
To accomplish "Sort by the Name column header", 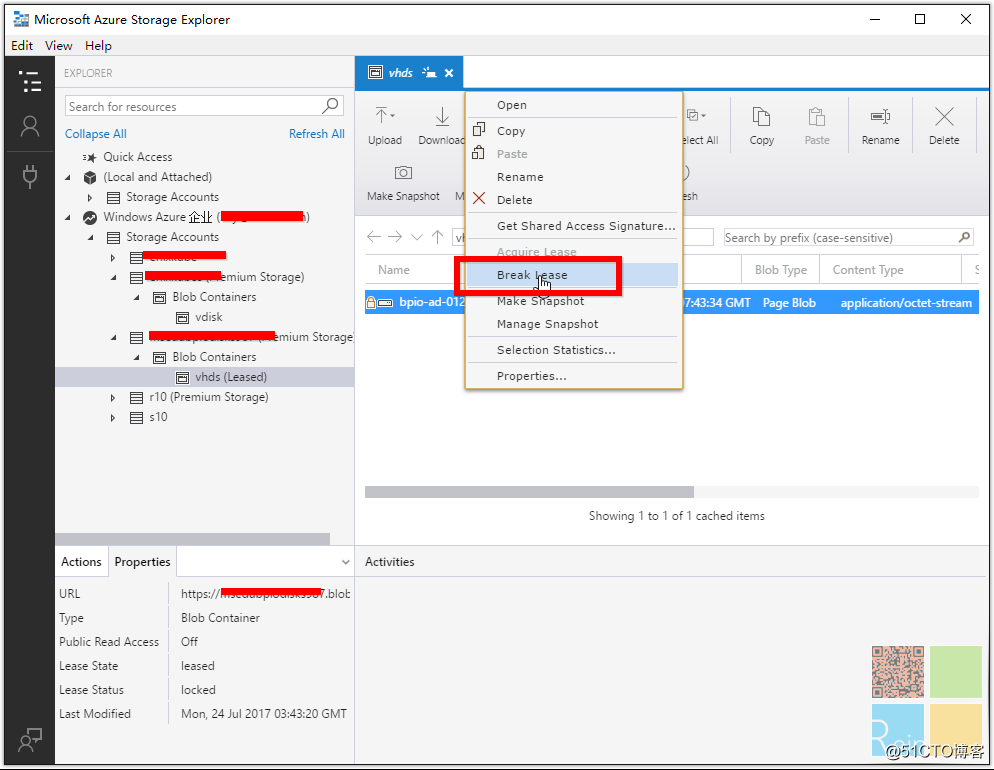I will pos(394,270).
